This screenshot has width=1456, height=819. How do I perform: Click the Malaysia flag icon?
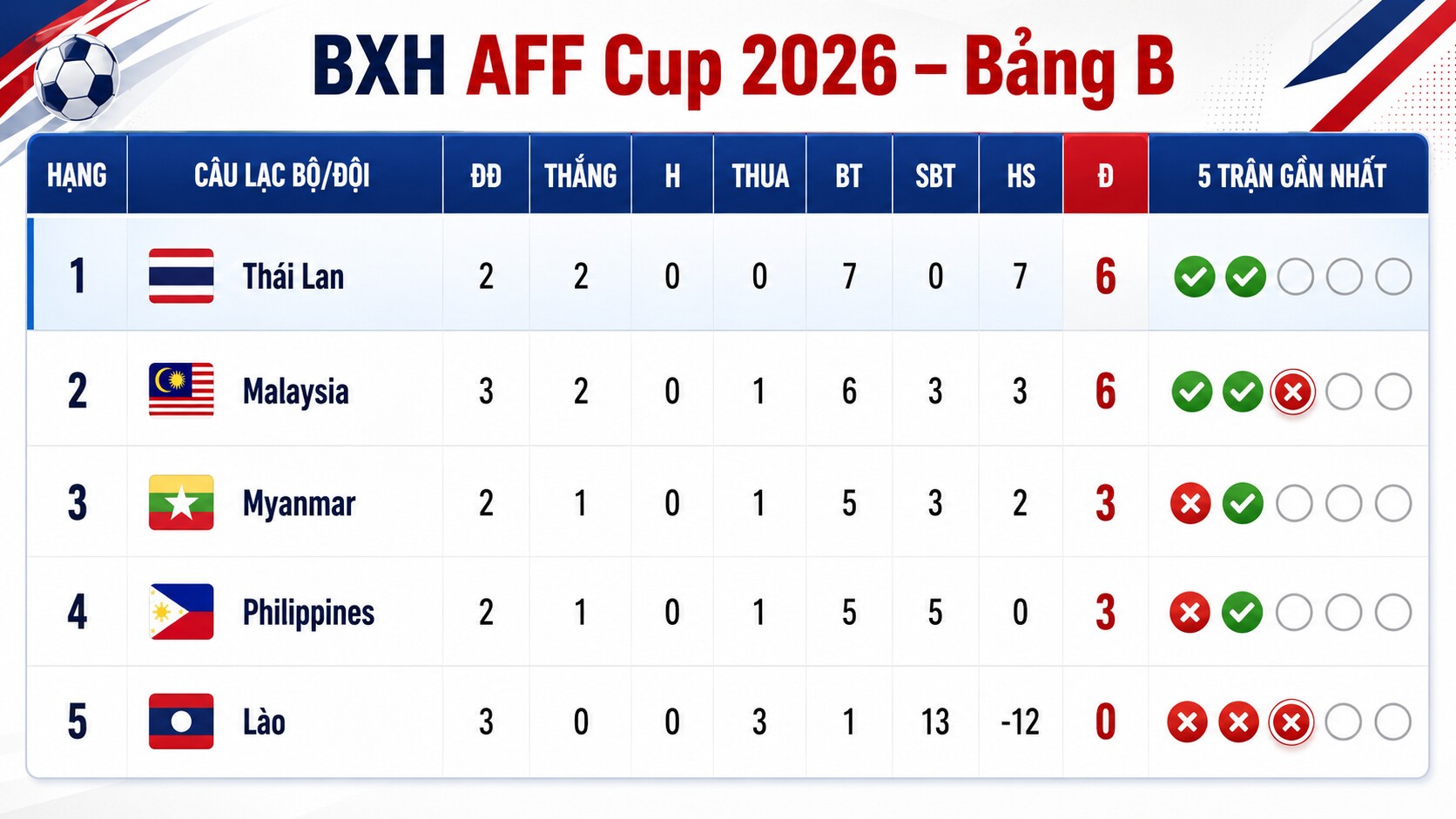181,390
